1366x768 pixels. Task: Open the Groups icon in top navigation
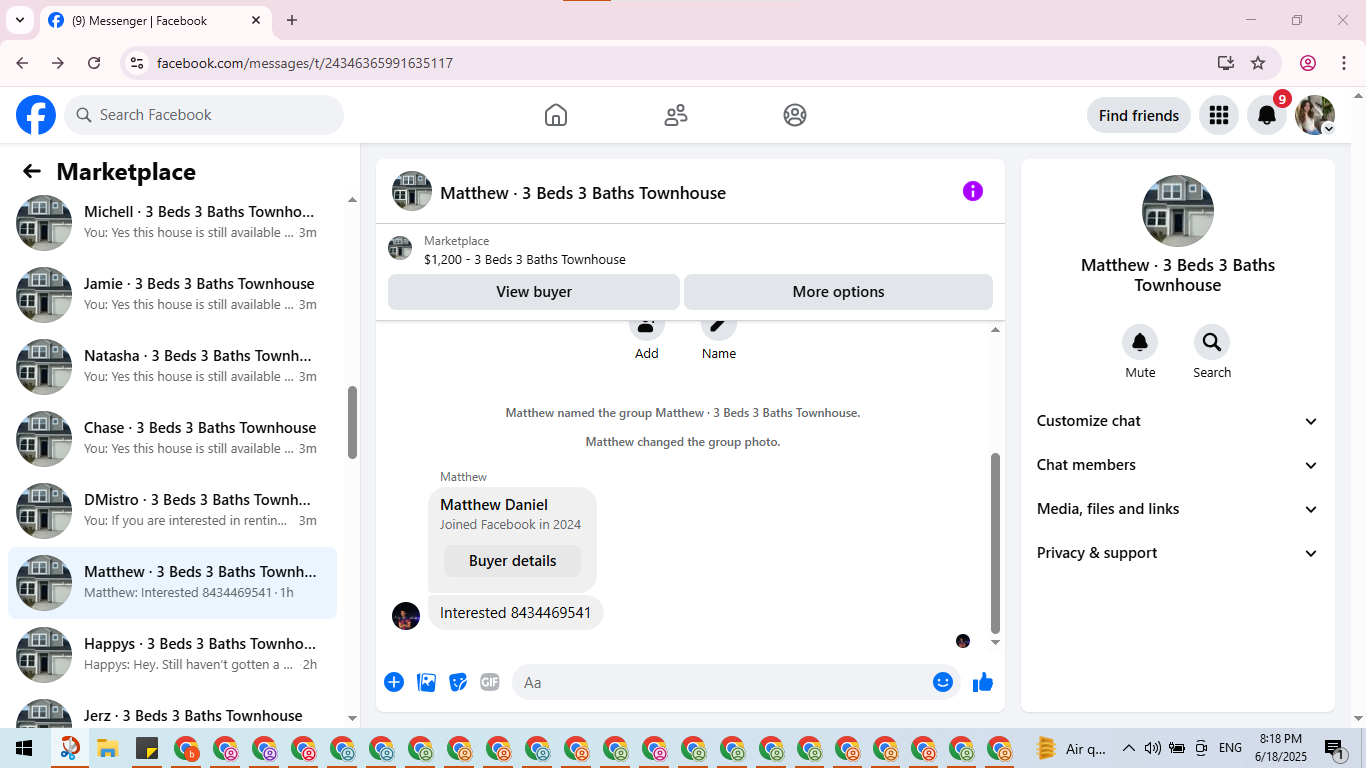(795, 115)
